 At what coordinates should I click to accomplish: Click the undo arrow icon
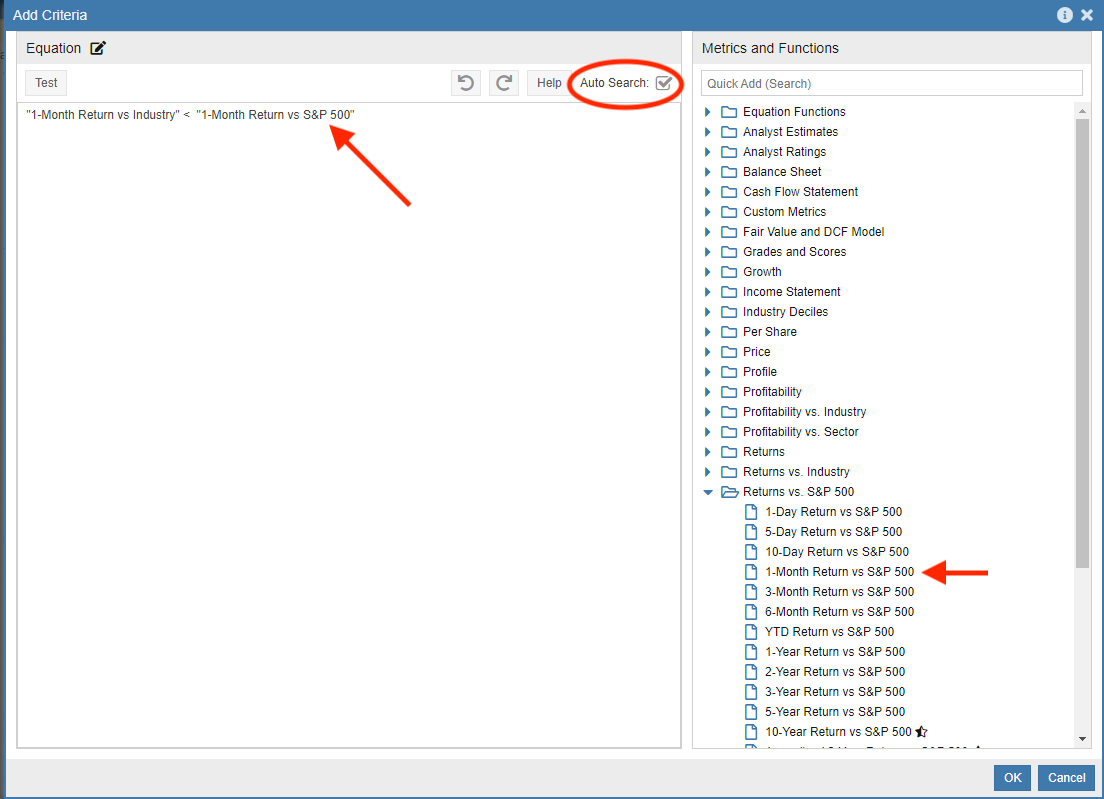(465, 83)
